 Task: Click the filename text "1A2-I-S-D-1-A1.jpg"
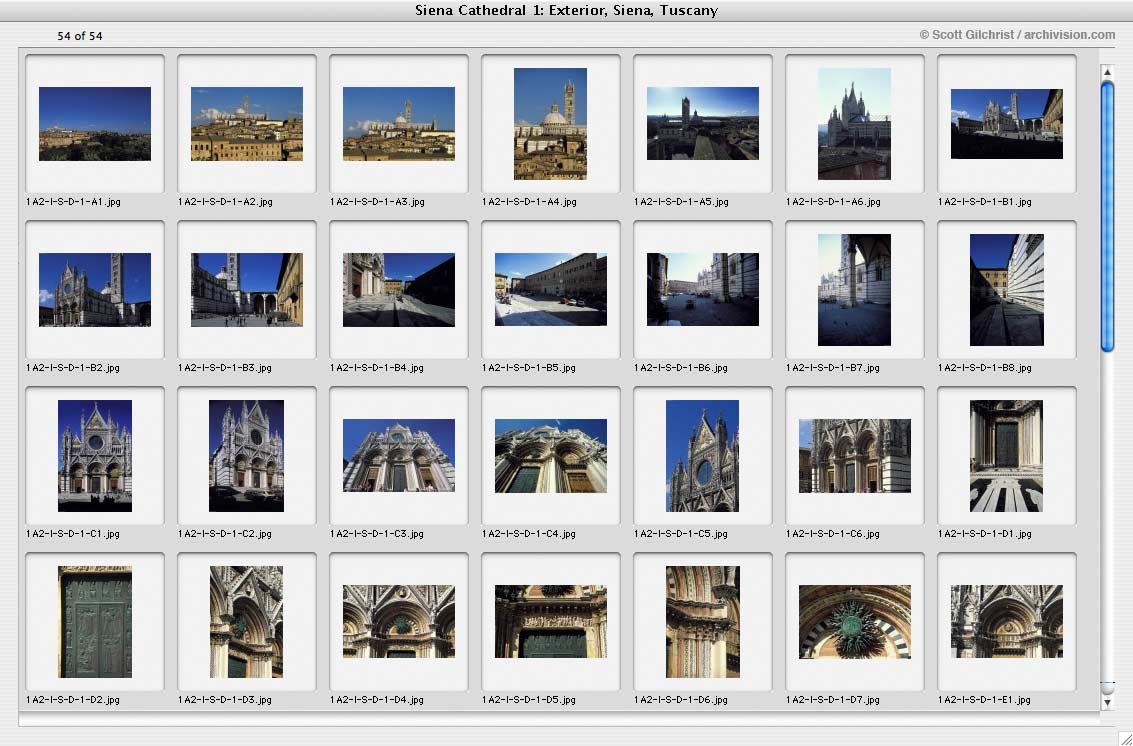[x=73, y=202]
